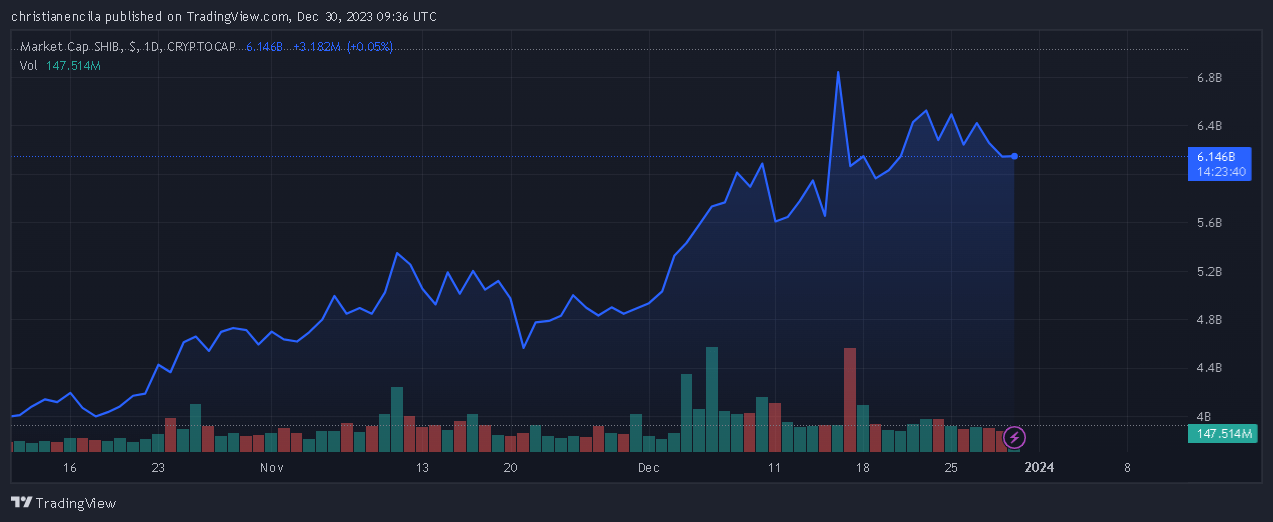Click the 25 date label on time axis

click(x=950, y=468)
